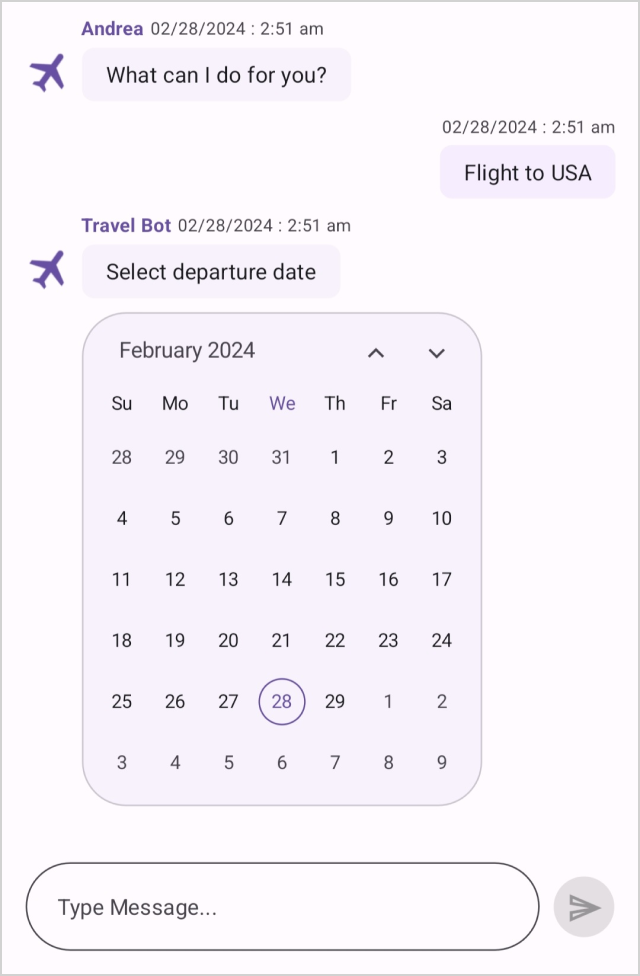Viewport: 640px width, 976px height.
Task: Go to next month with the down chevron
Action: tap(437, 353)
